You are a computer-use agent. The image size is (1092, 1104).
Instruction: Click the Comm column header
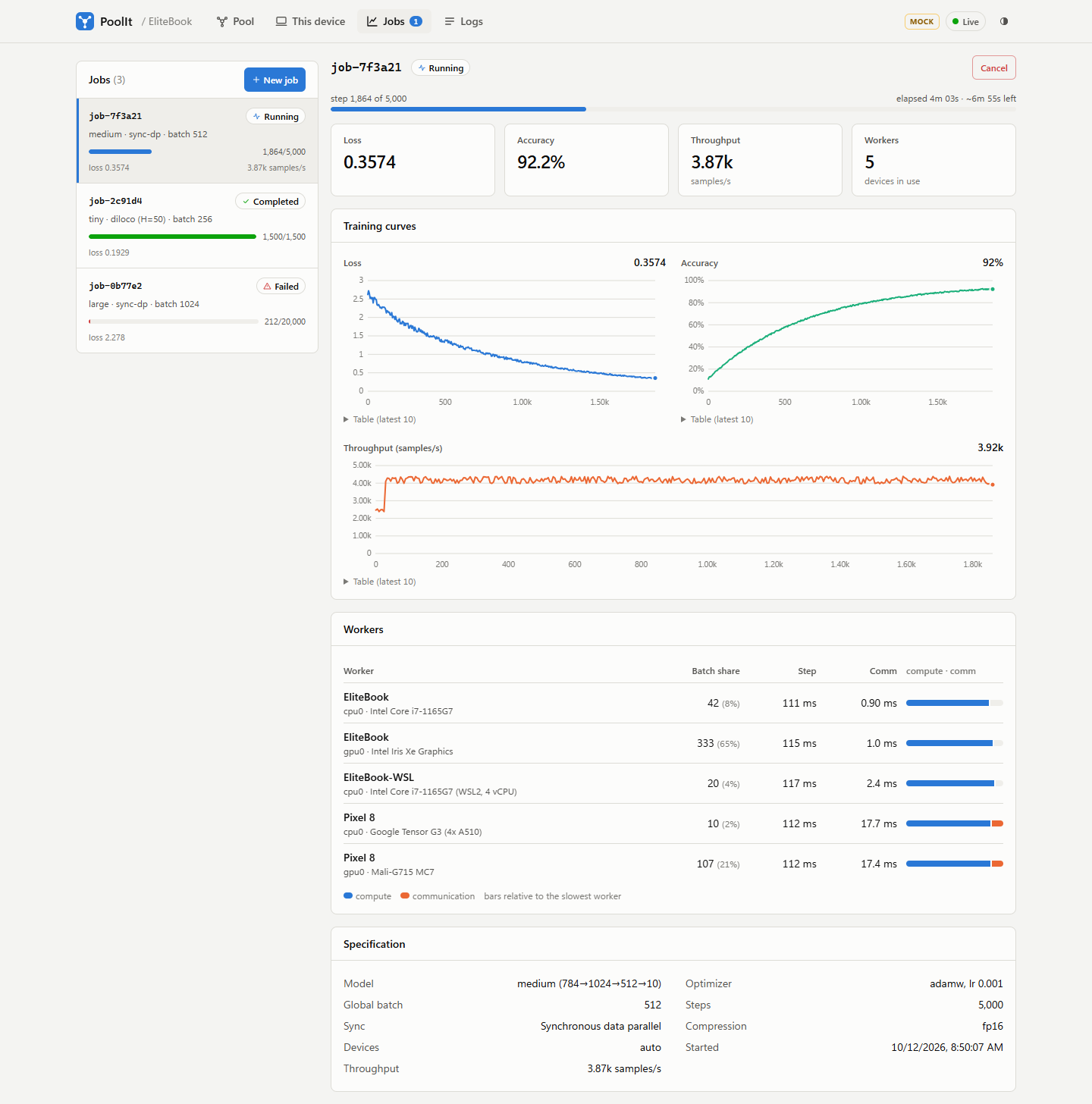click(883, 671)
